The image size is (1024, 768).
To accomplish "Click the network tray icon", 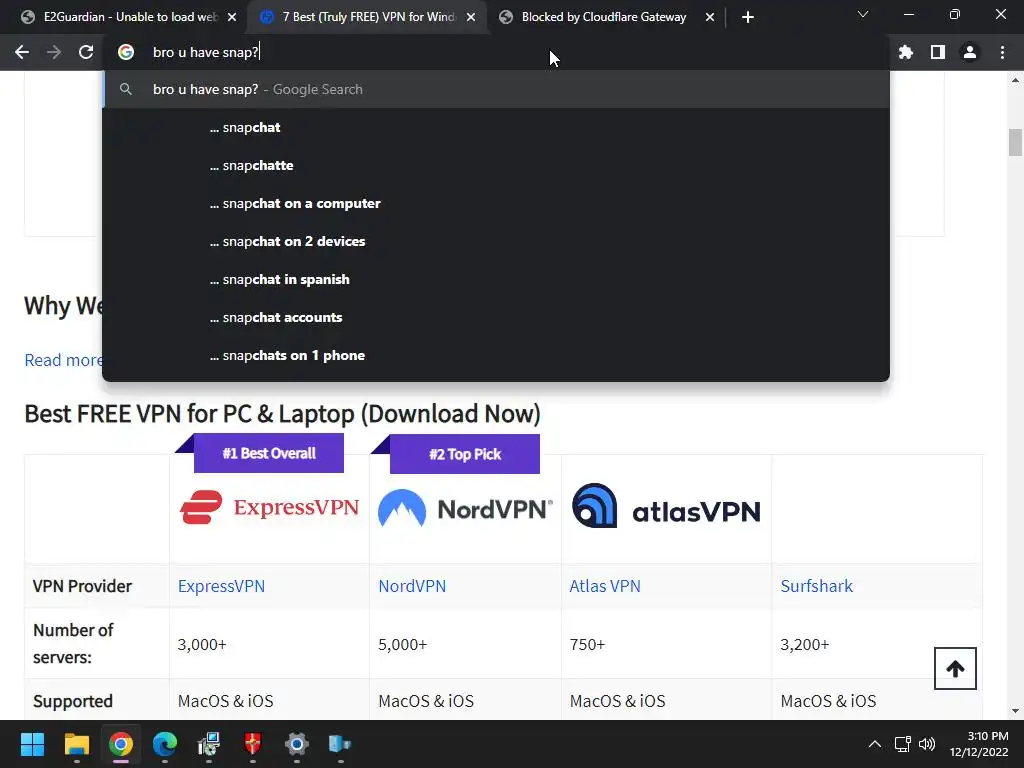I will point(903,744).
